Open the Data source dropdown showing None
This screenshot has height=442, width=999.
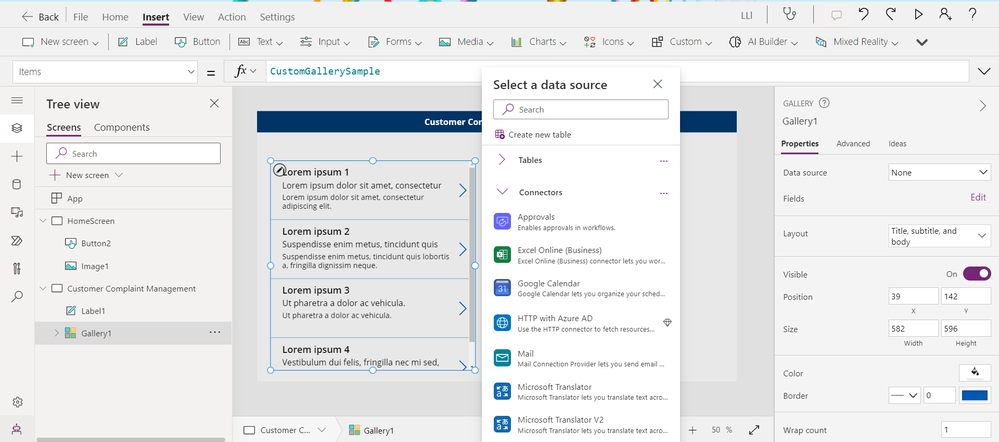coord(939,173)
